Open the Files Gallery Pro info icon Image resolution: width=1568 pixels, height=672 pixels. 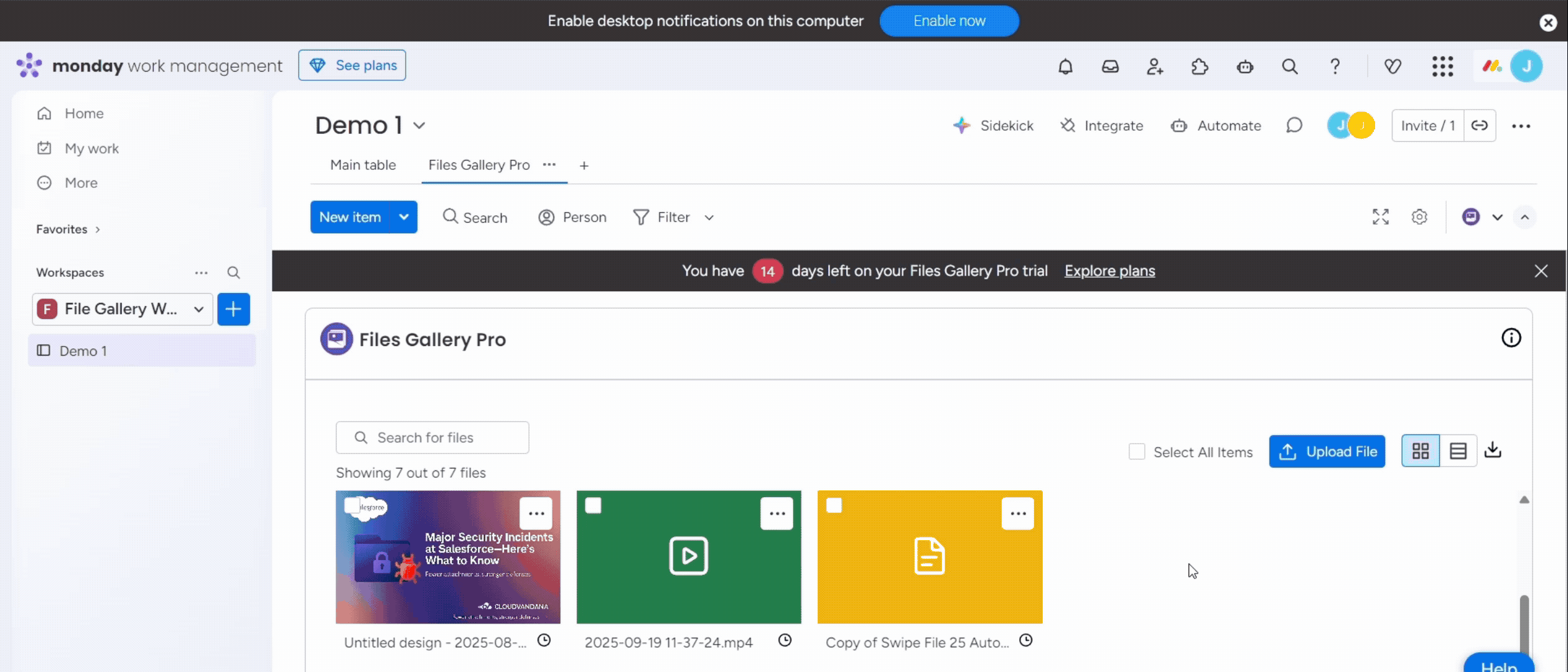(1511, 338)
